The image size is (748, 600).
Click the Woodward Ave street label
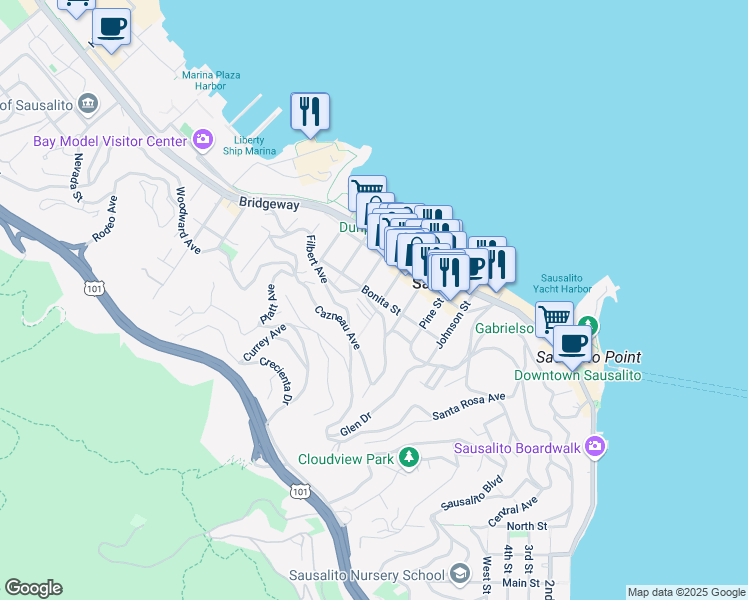pyautogui.click(x=188, y=220)
